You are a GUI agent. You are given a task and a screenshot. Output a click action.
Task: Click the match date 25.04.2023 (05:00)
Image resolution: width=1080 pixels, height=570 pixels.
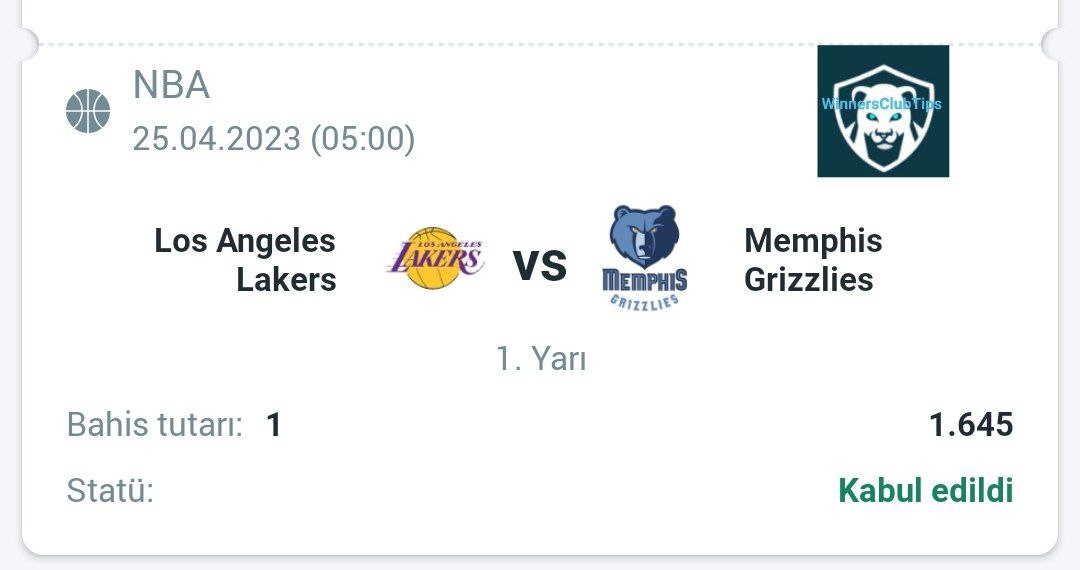273,138
